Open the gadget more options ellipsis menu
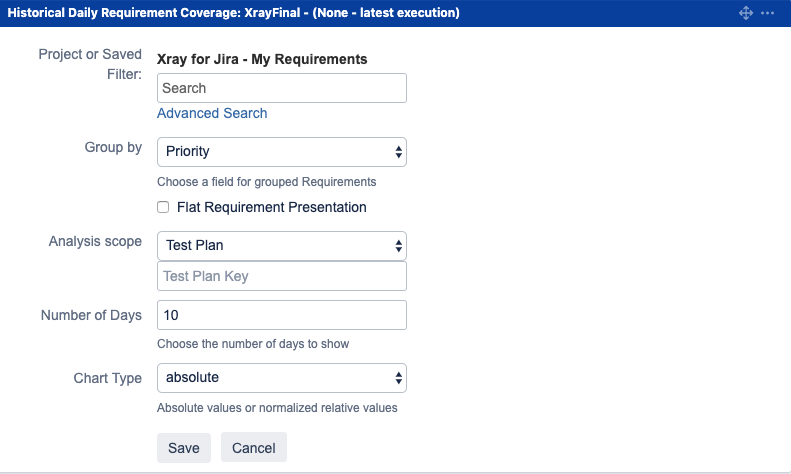The image size is (791, 474). click(767, 13)
